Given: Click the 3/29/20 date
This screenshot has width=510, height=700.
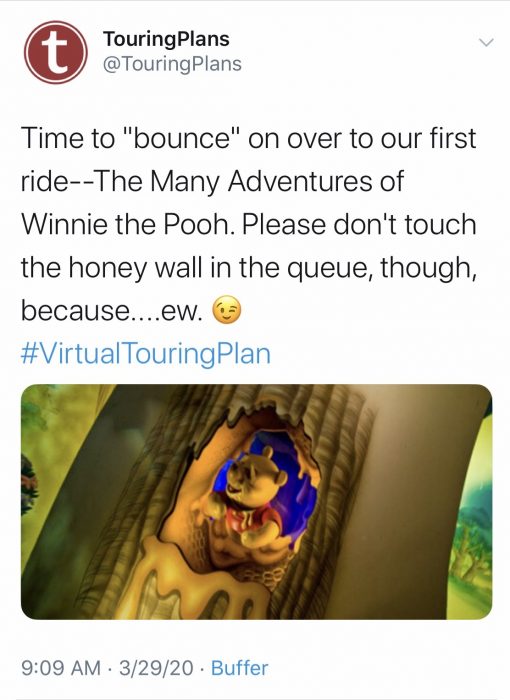Looking at the screenshot, I should point(156,668).
